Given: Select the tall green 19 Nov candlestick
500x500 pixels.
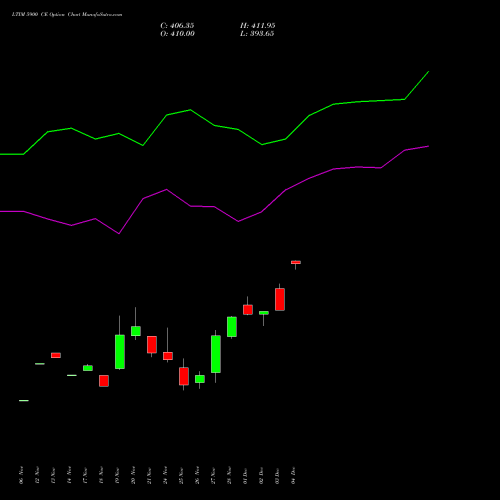Looking at the screenshot, I should (120, 352).
